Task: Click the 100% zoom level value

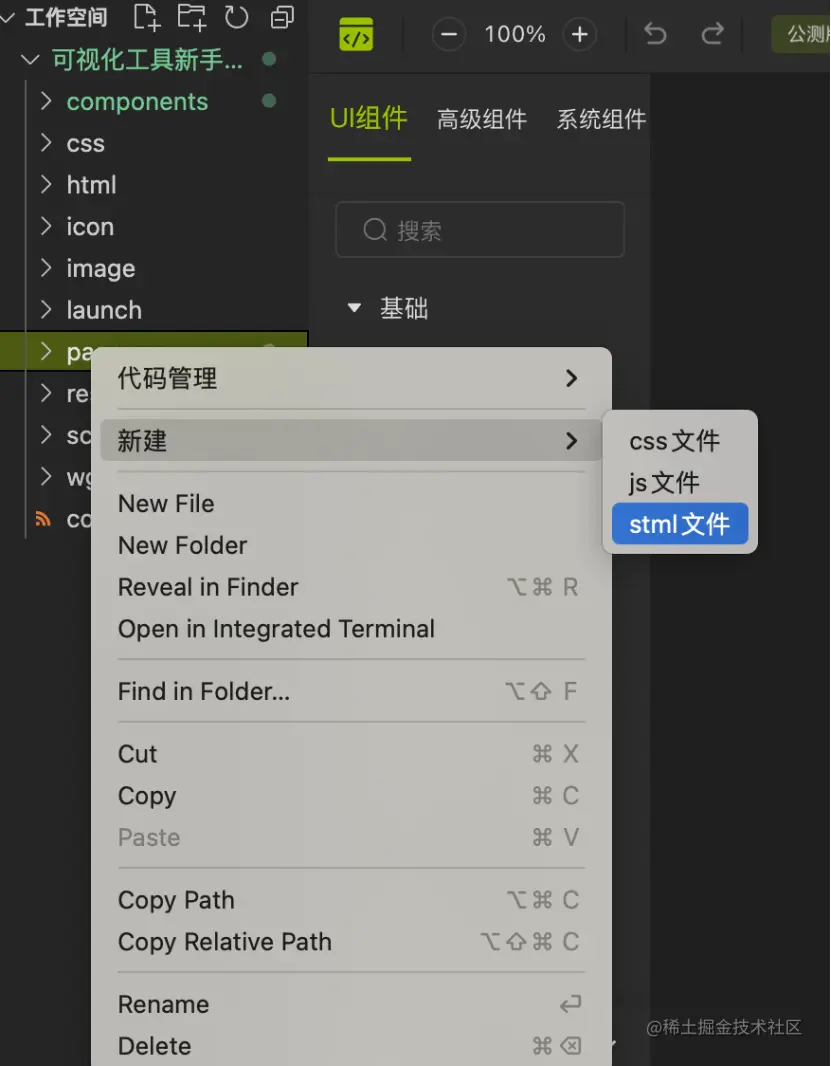Action: [515, 34]
